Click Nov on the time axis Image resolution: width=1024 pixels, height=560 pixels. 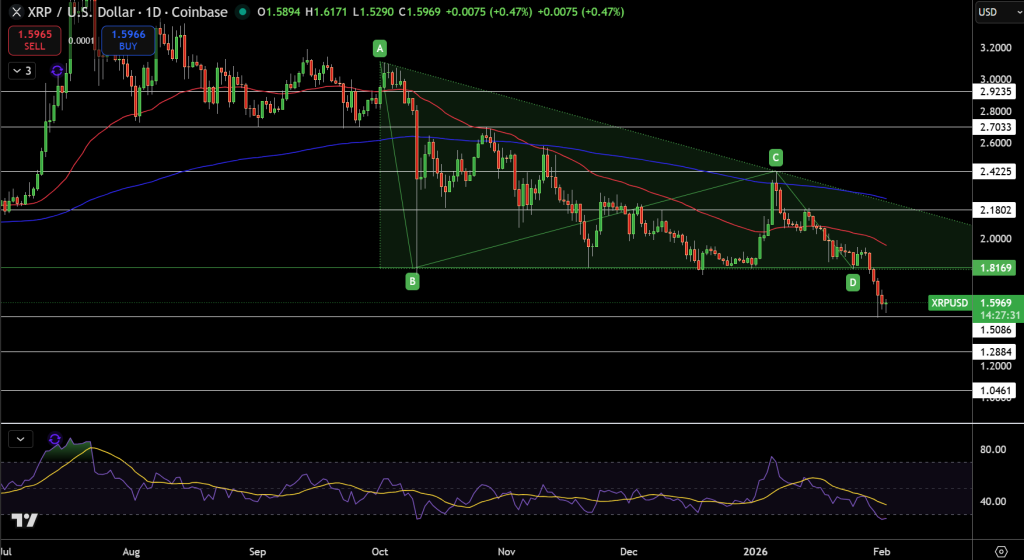click(505, 552)
